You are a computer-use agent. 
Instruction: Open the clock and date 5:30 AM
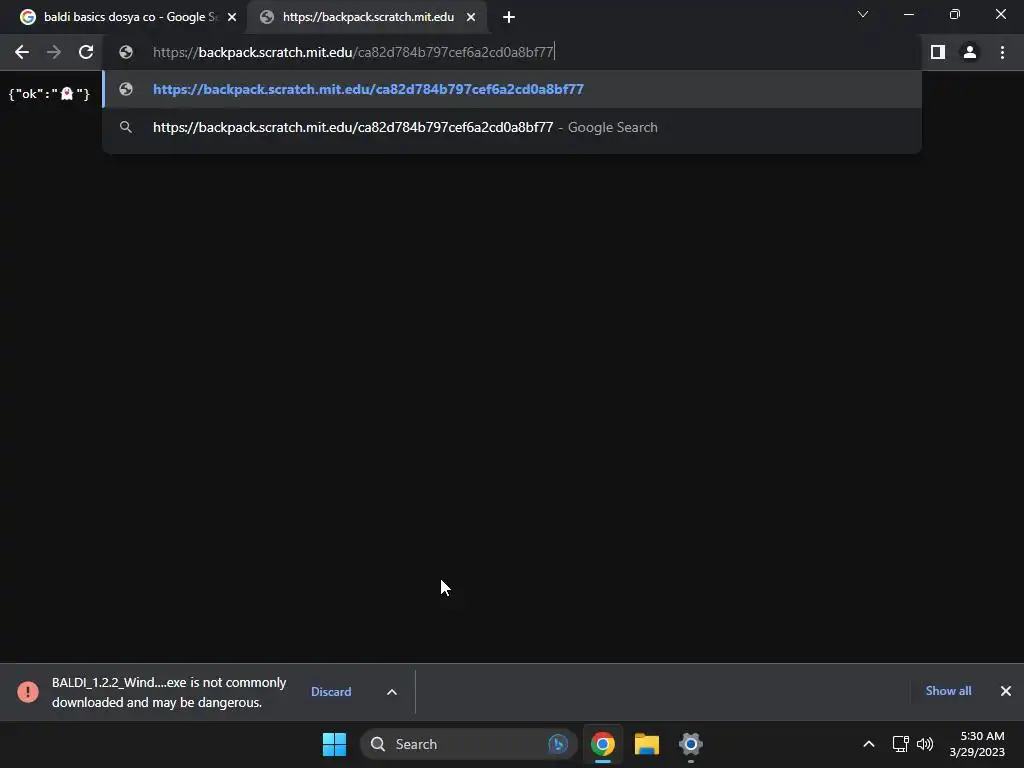[977, 744]
